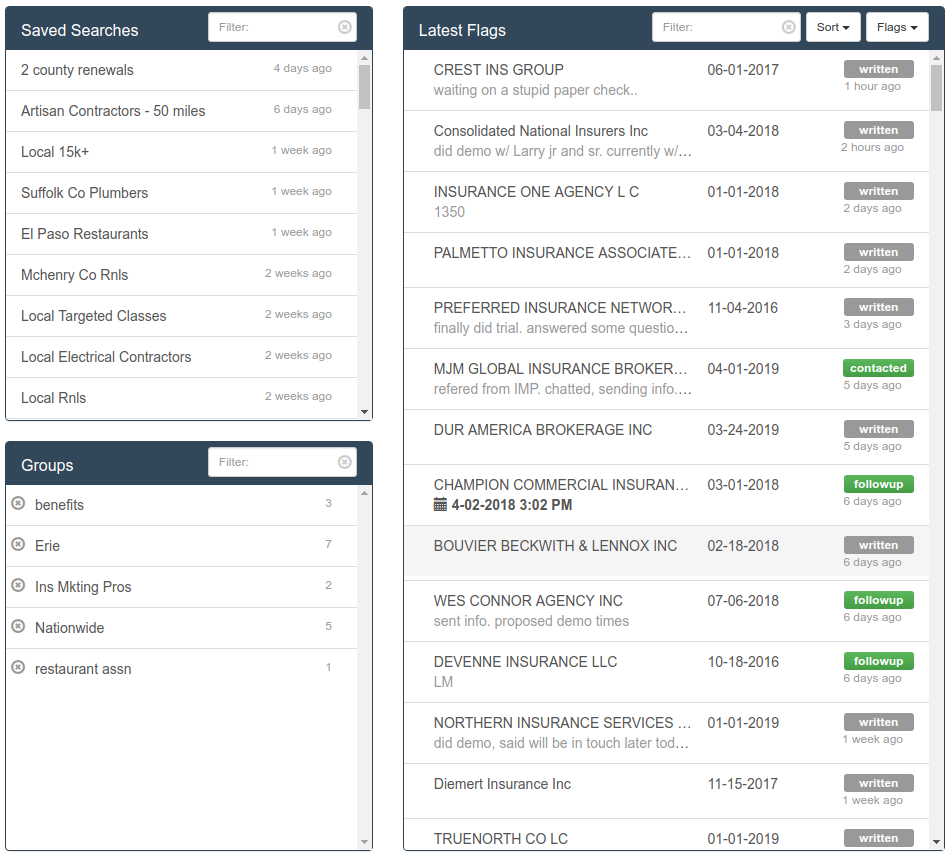Open PALMETTO INSURANCE ASSOCIATE entry

[x=666, y=260]
